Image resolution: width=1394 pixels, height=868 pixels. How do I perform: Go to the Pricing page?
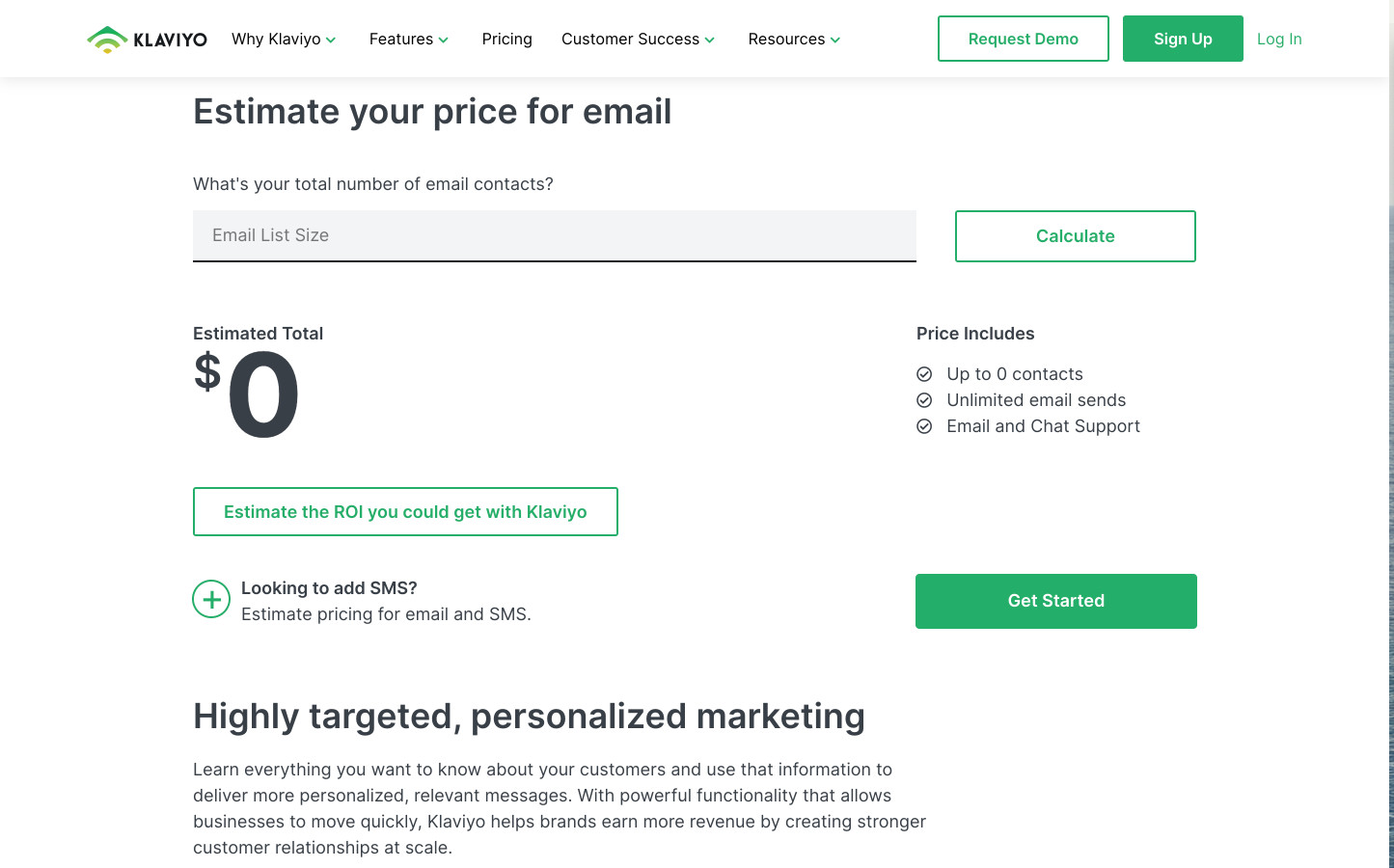[506, 40]
